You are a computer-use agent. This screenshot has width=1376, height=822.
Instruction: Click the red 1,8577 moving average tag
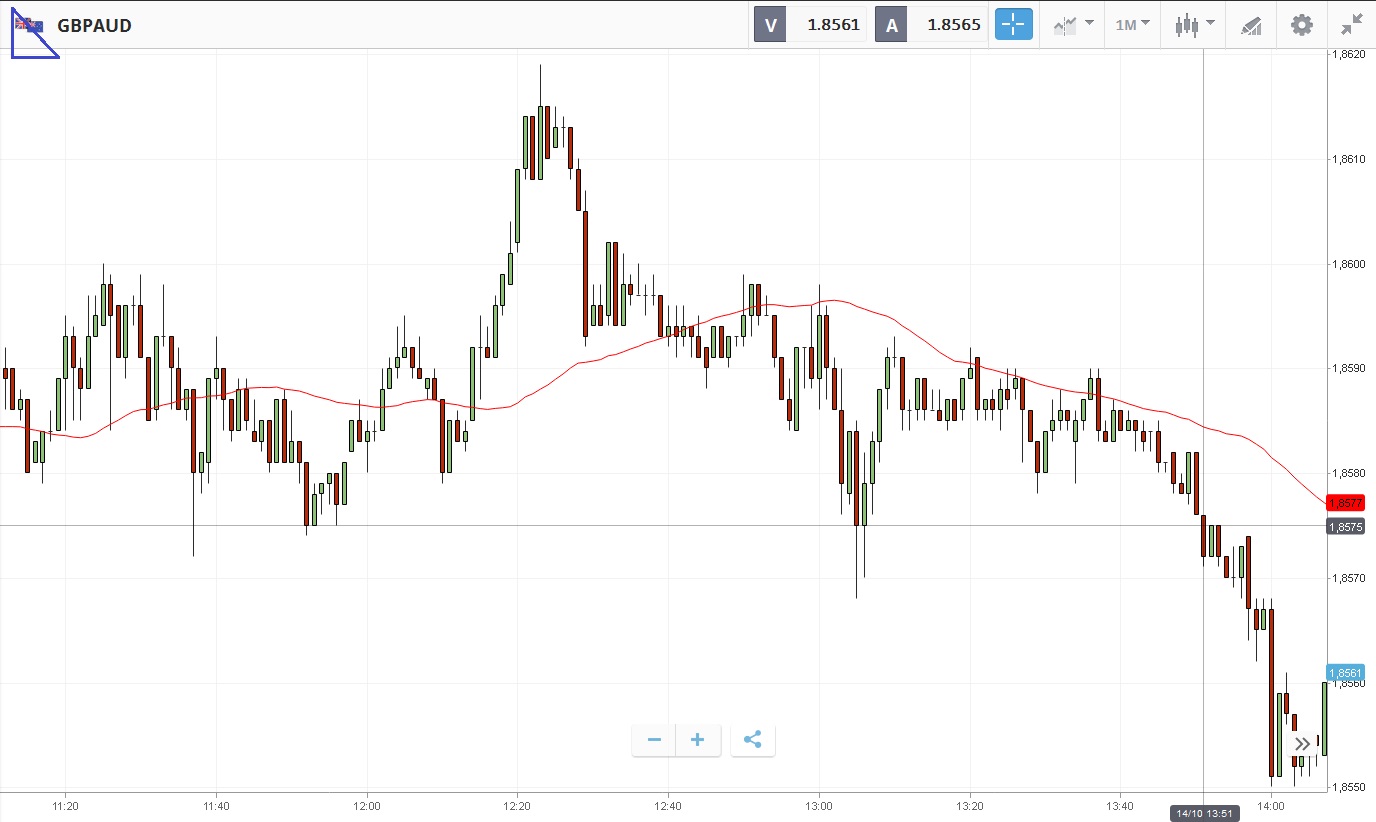(1345, 502)
